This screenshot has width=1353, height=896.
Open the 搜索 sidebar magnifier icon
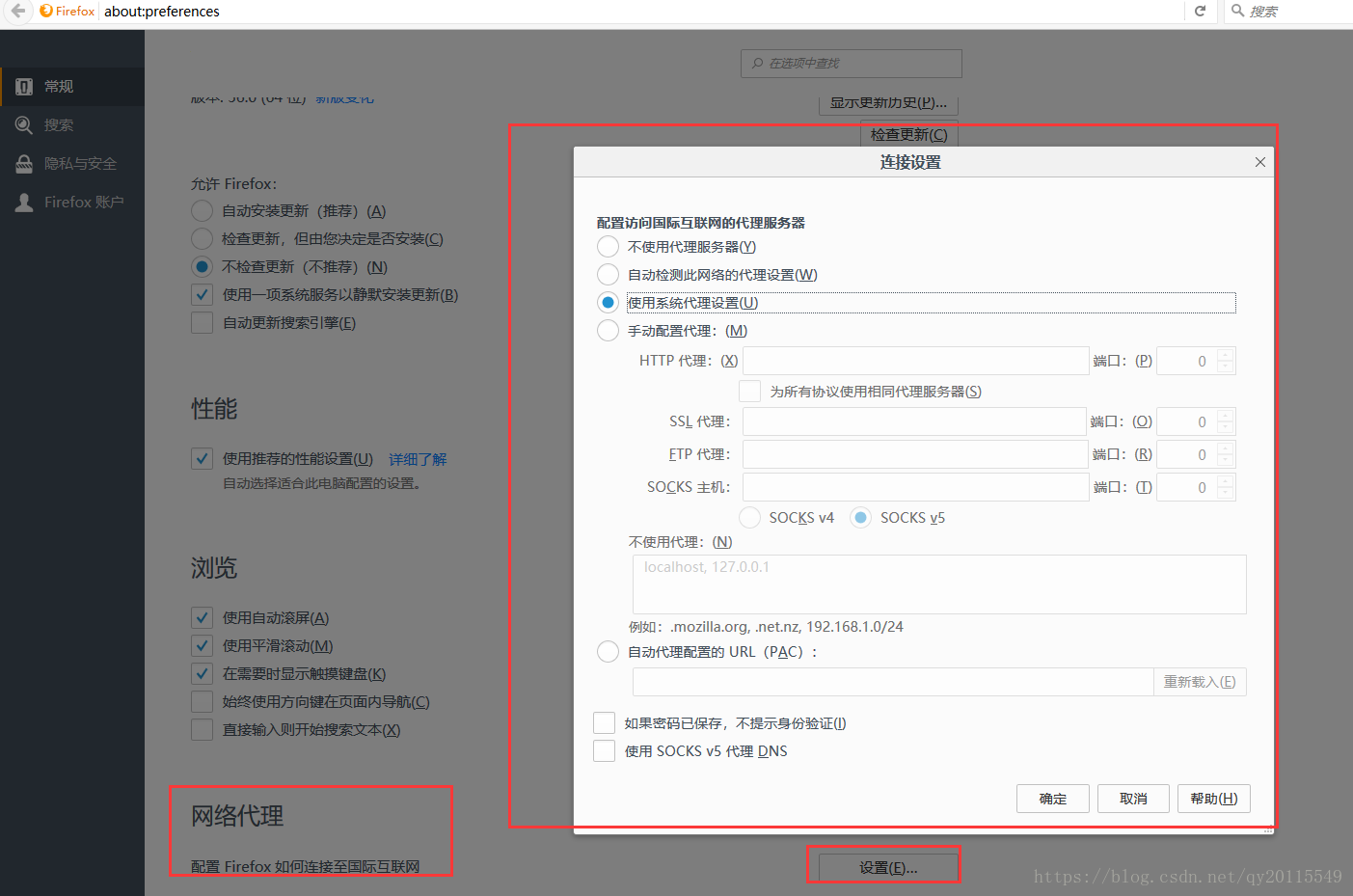[x=24, y=125]
